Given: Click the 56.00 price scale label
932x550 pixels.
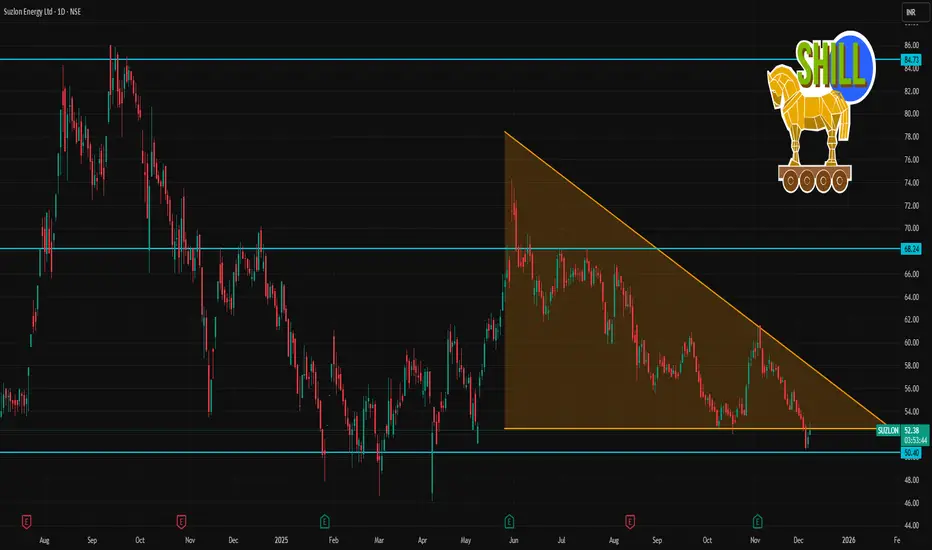Looking at the screenshot, I should click(911, 389).
